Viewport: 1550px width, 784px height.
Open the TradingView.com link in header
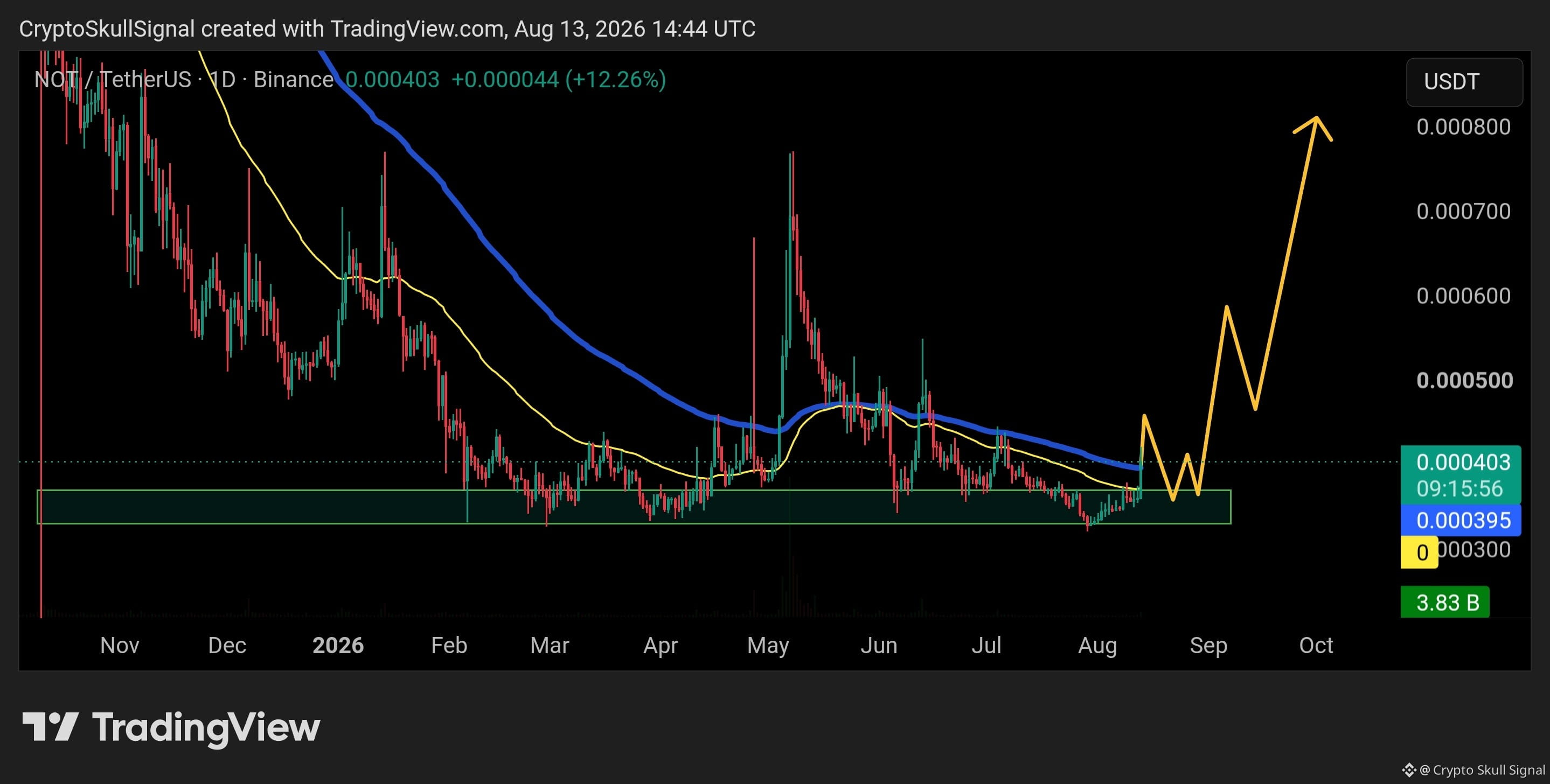[417, 29]
